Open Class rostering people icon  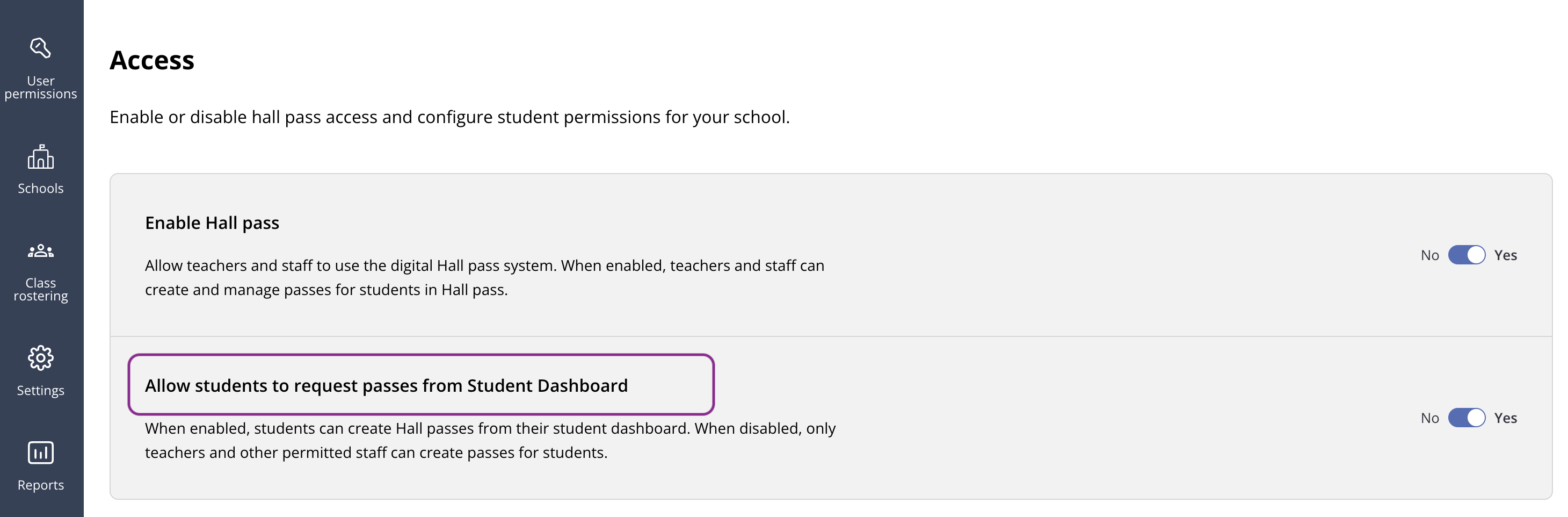click(x=40, y=251)
